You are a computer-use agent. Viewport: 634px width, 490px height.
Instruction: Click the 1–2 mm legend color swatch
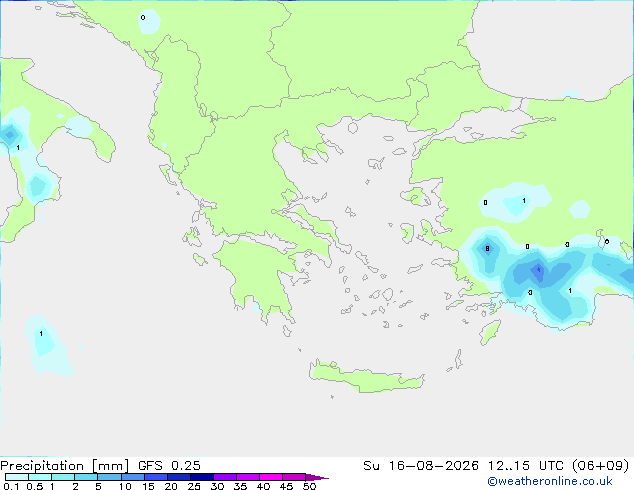point(63,477)
